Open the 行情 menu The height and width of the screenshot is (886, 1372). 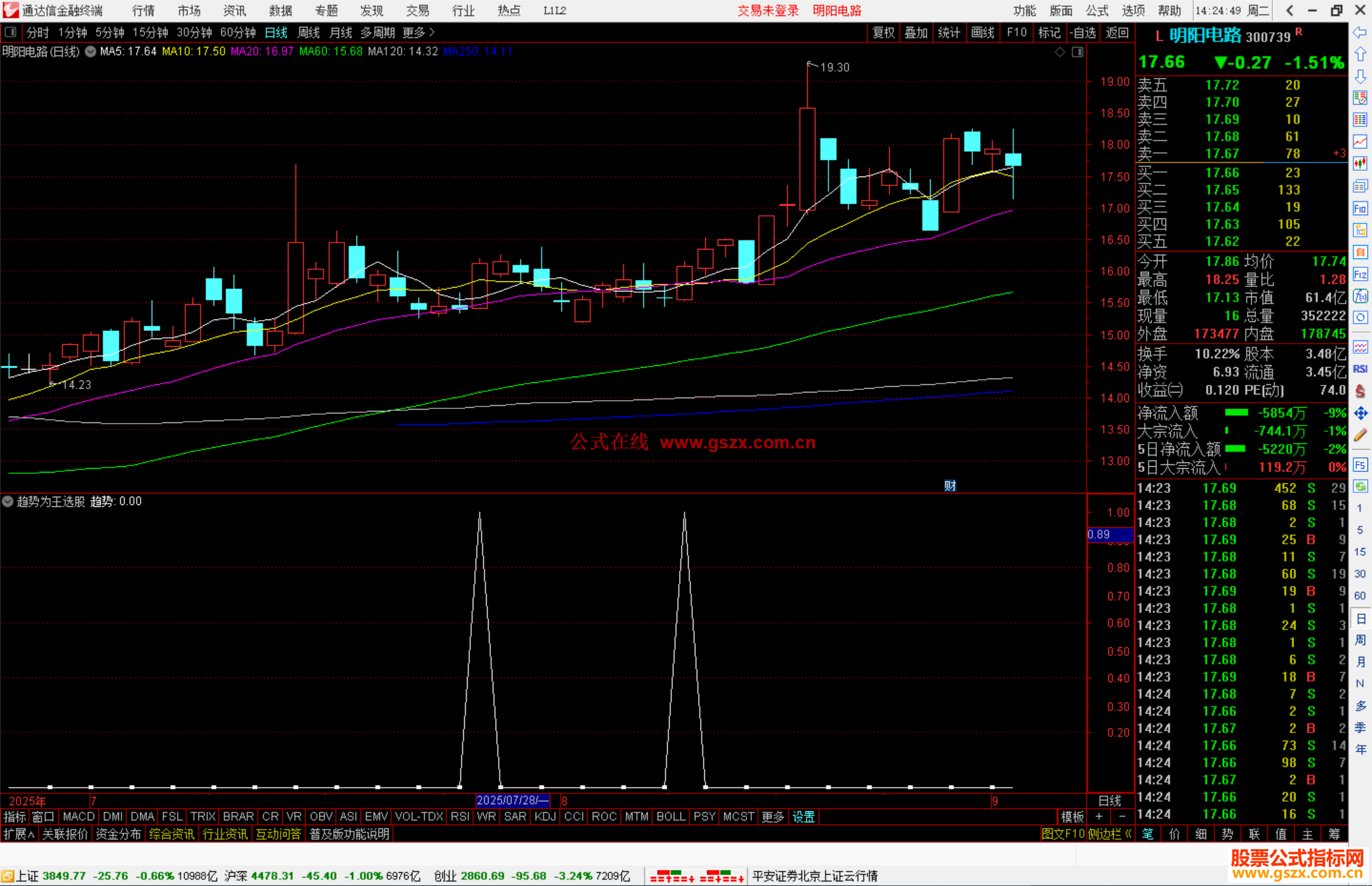pos(144,10)
